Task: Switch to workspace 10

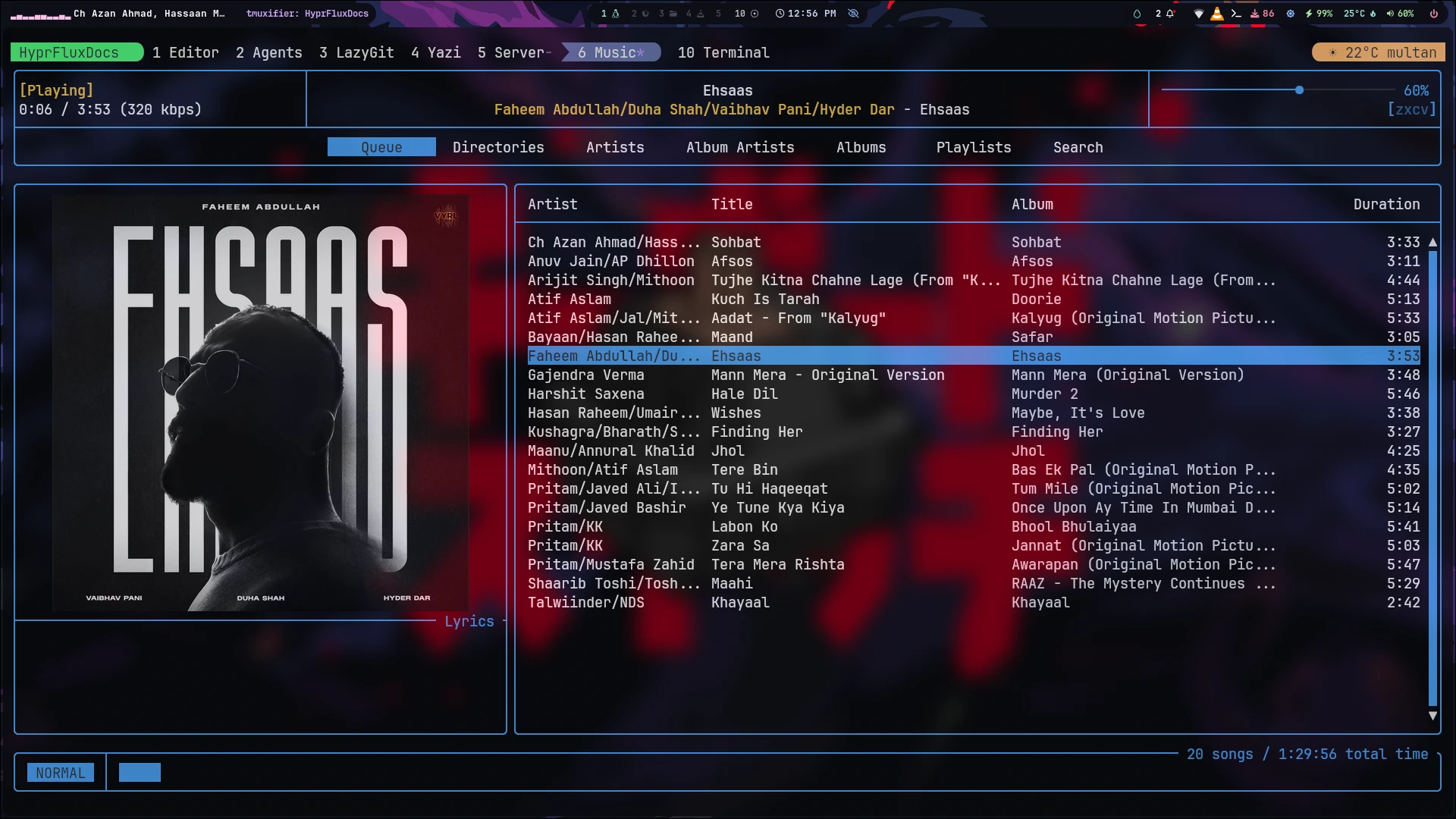Action: [746, 14]
